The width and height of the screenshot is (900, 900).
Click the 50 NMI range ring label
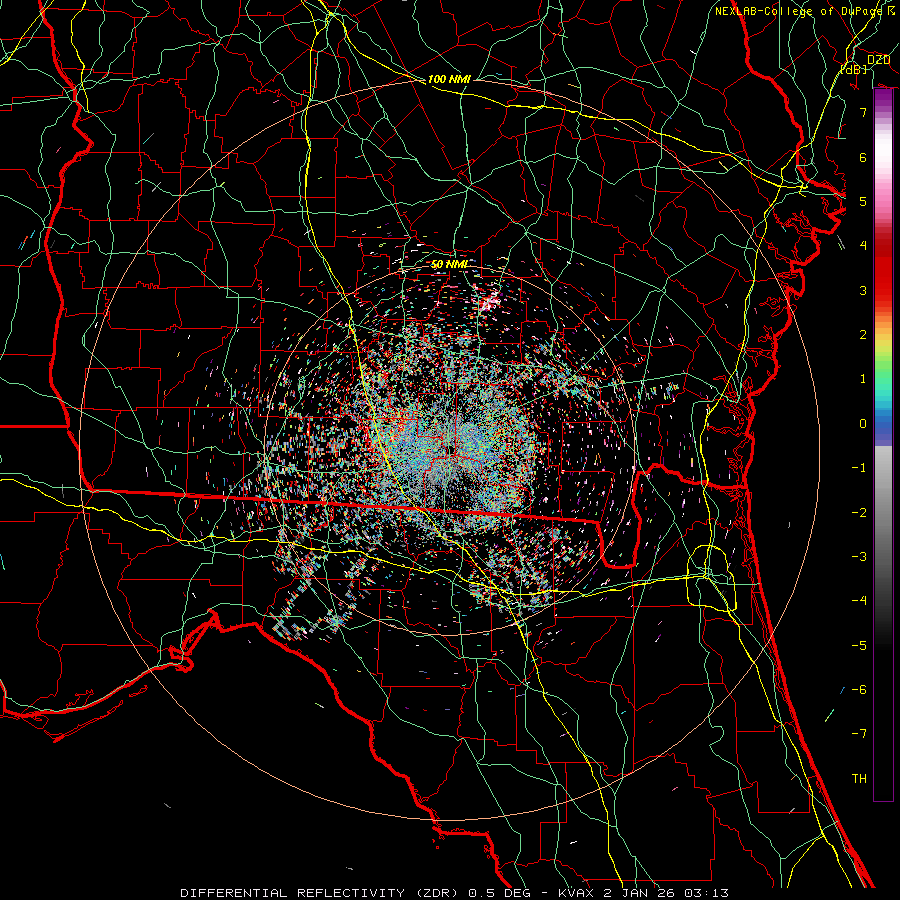[449, 264]
